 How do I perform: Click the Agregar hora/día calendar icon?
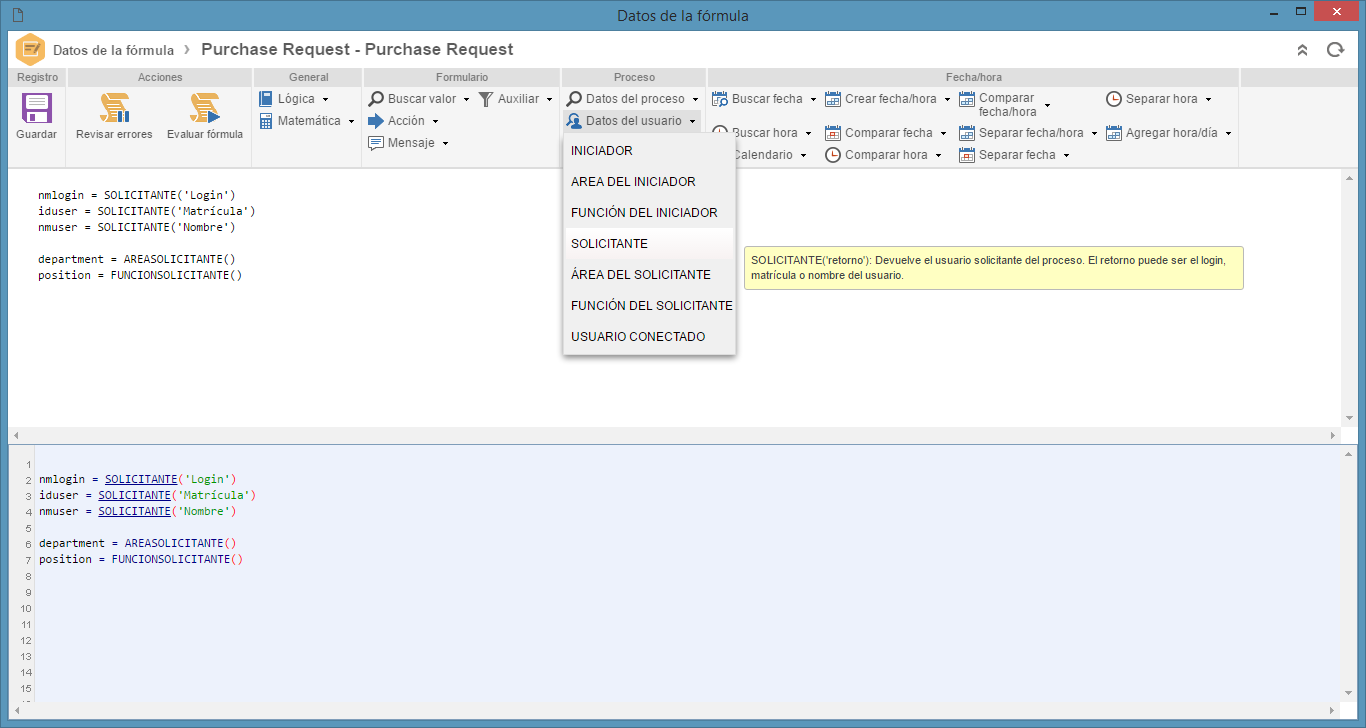point(1114,133)
